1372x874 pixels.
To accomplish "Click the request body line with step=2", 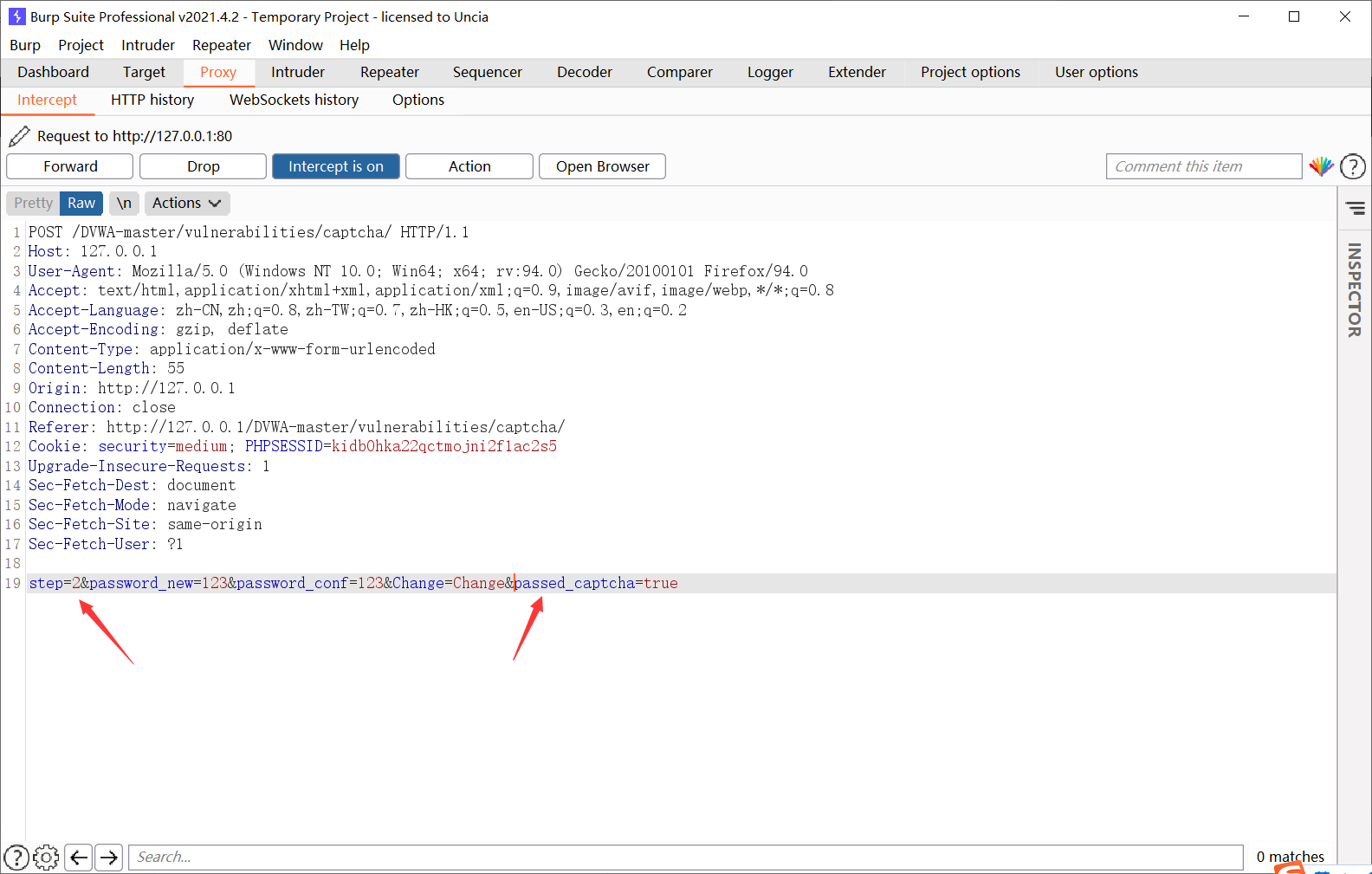I will [x=353, y=583].
